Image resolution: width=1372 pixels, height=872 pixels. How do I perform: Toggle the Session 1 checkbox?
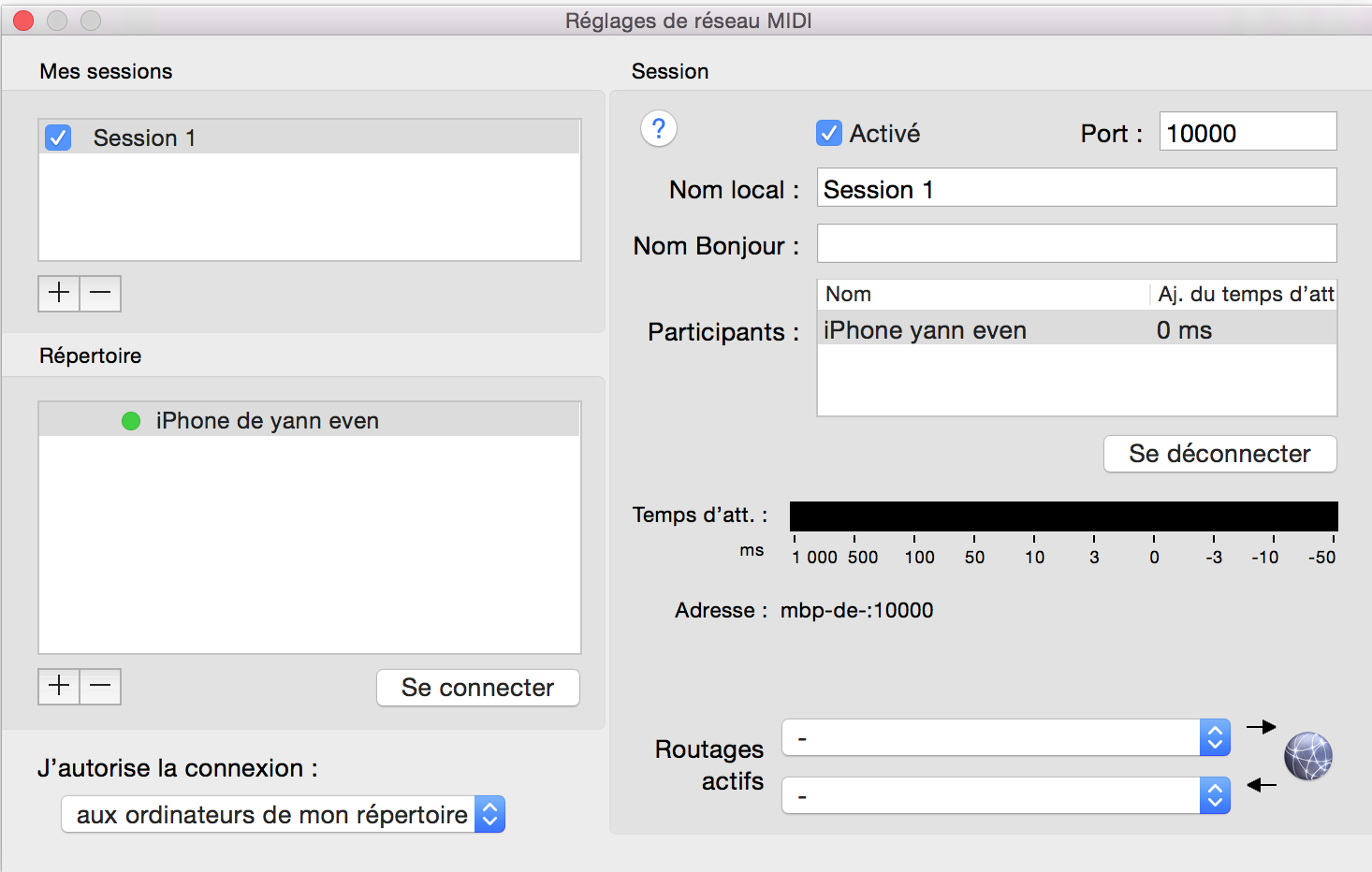coord(58,138)
